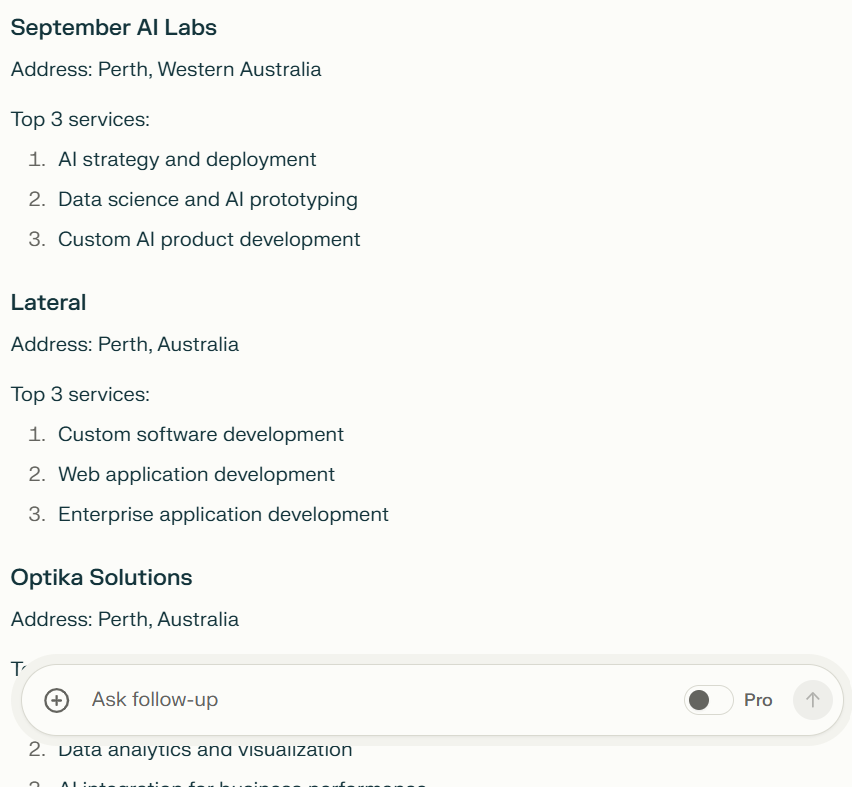The width and height of the screenshot is (852, 787).
Task: Click Custom AI product development item
Action: (209, 240)
